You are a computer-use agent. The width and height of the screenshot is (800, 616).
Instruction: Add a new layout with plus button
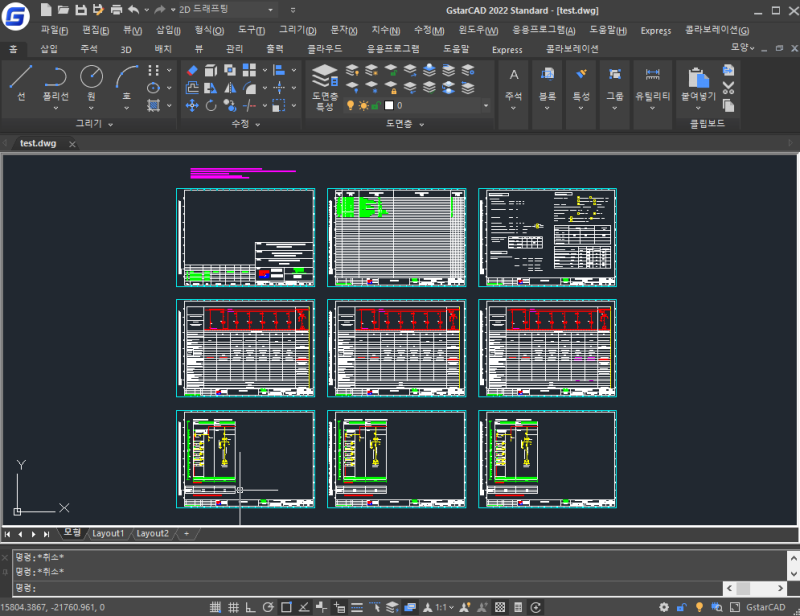pos(186,533)
